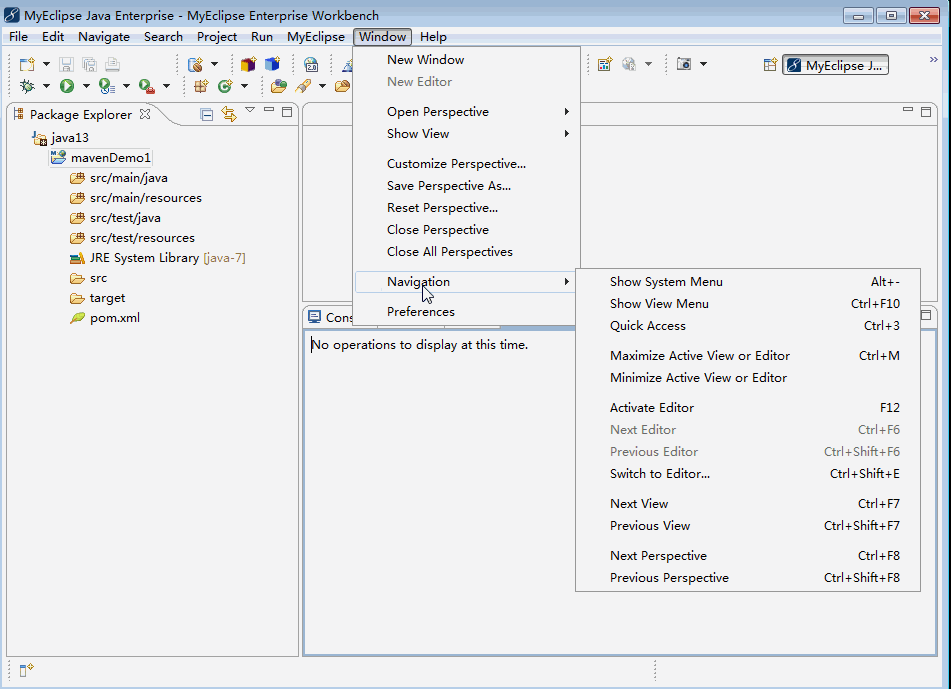Expand the External Tools dropdown arrow
This screenshot has height=689, width=951.
pyautogui.click(x=166, y=86)
